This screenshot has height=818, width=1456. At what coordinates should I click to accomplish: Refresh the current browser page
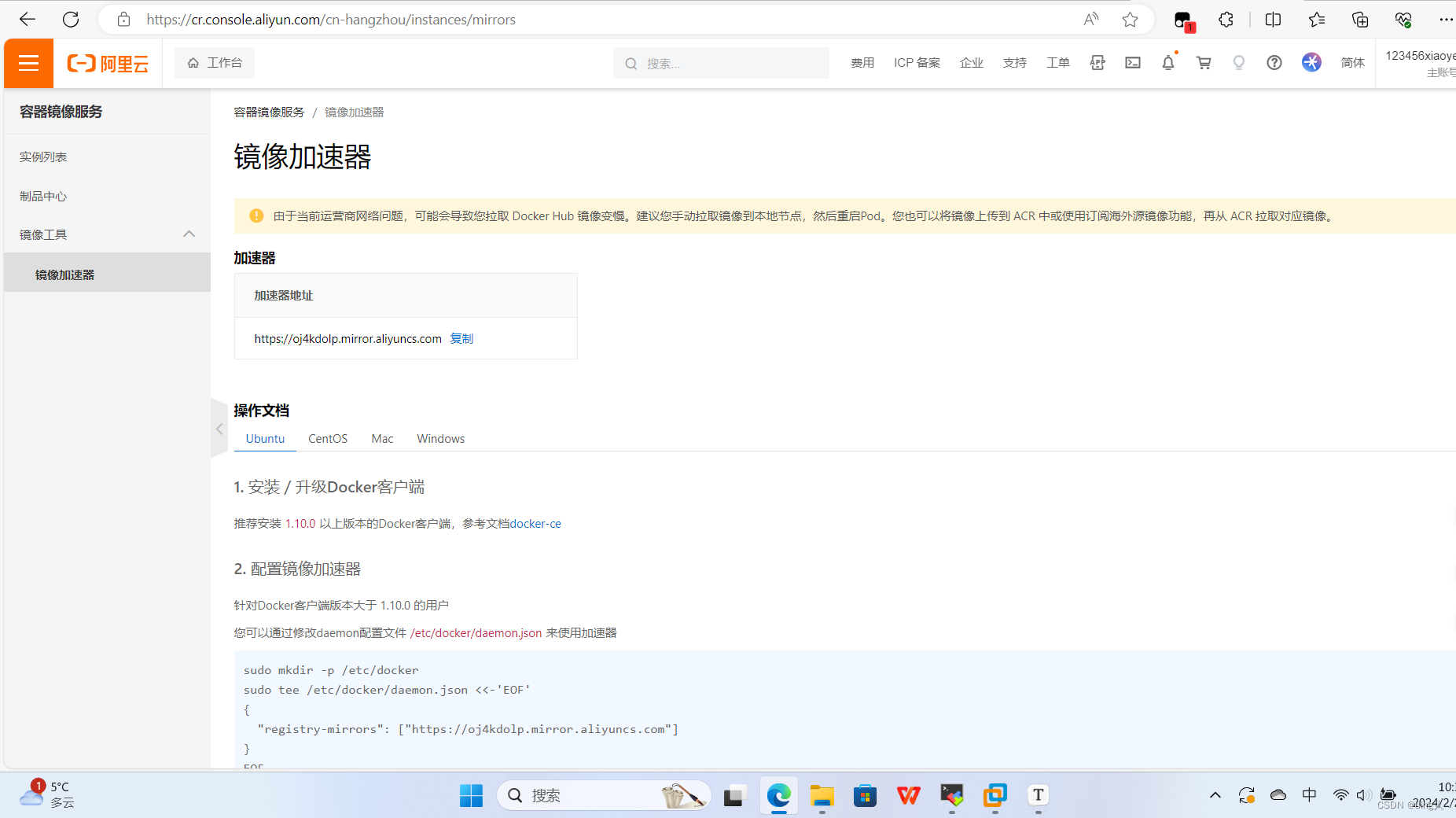tap(71, 20)
